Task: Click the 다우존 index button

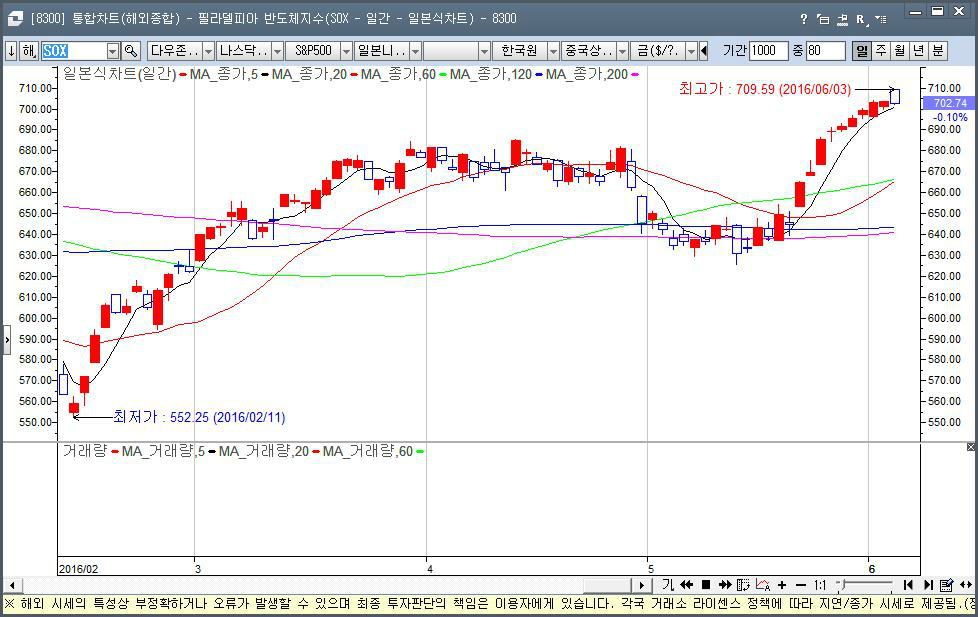Action: click(x=174, y=51)
